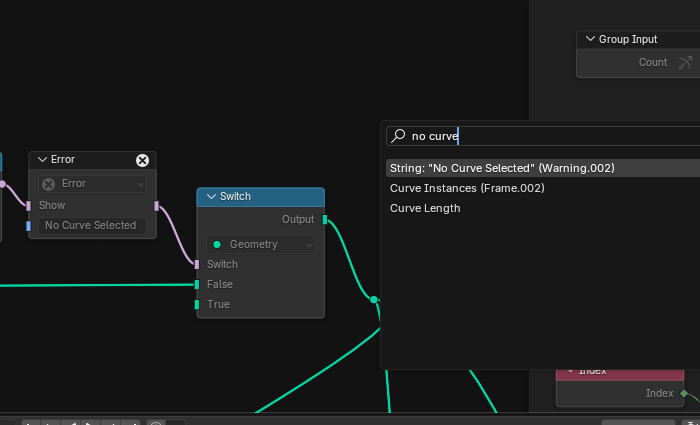Click the Index node's green output socket
Screen dimensions: 700x425
pyautogui.click(x=684, y=394)
